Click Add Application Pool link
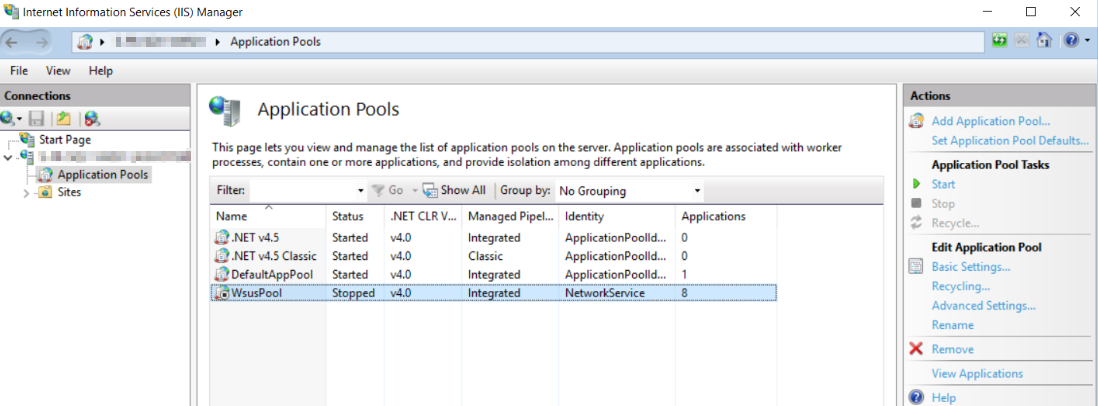The width and height of the screenshot is (1098, 406). 991,121
